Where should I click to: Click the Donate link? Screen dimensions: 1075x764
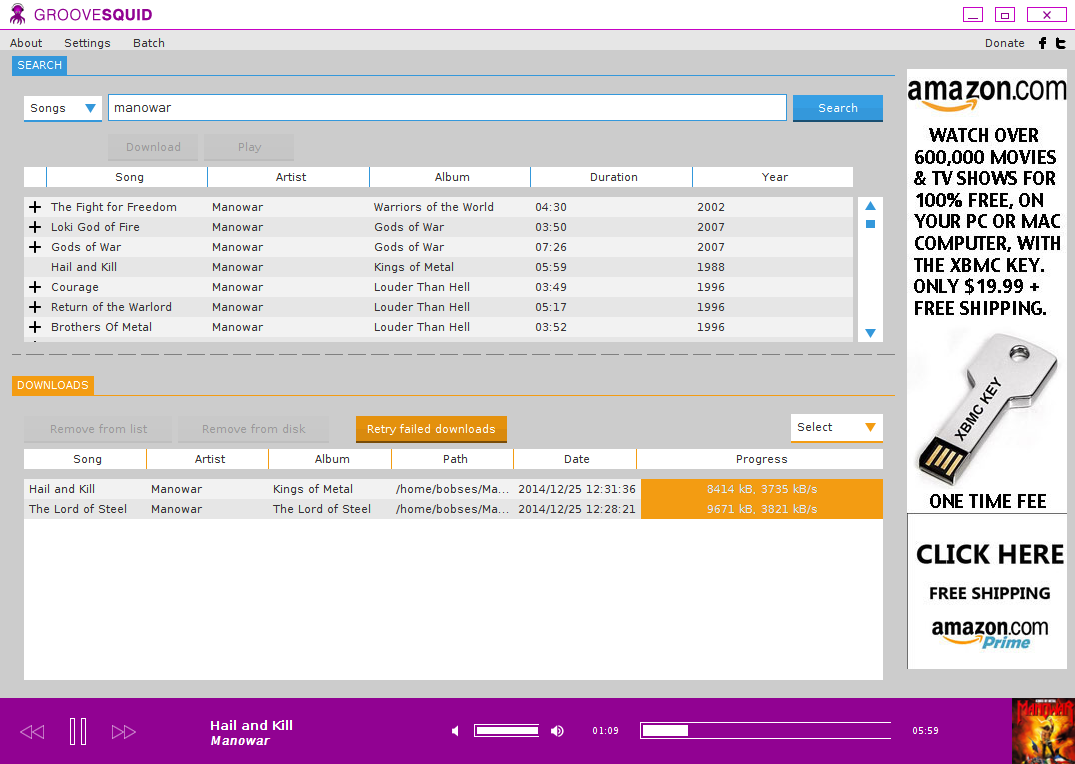tap(1004, 43)
